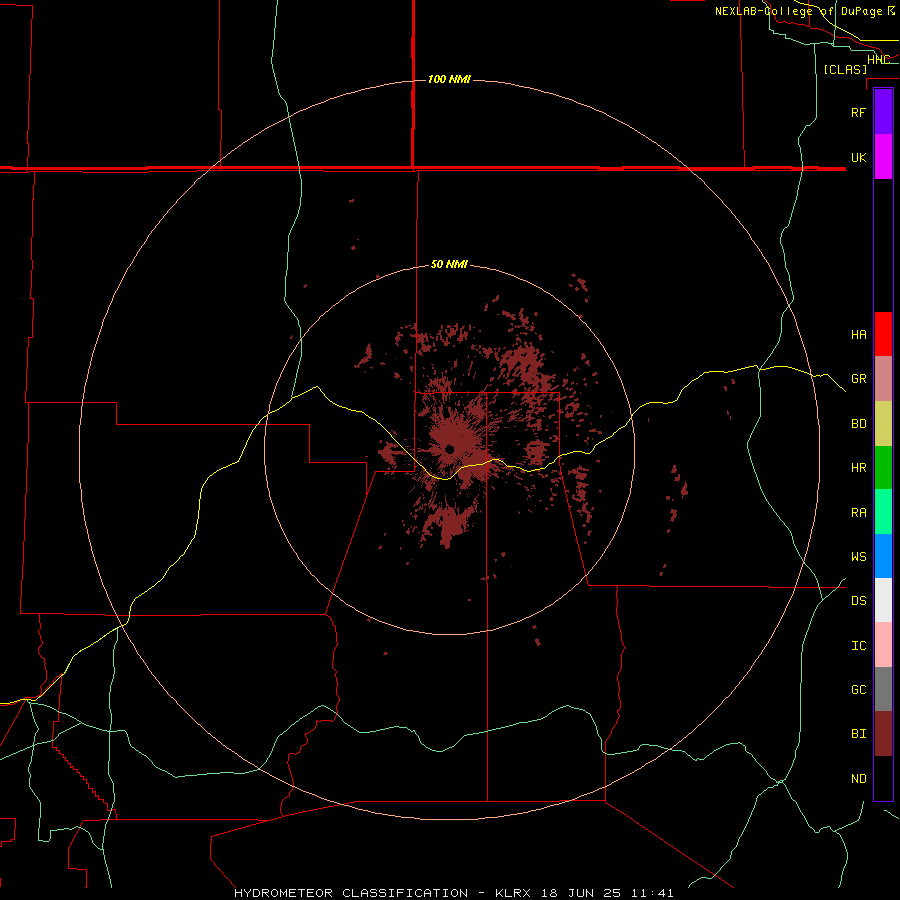Click the DS white legend swatch
900x900 pixels.
(883, 600)
